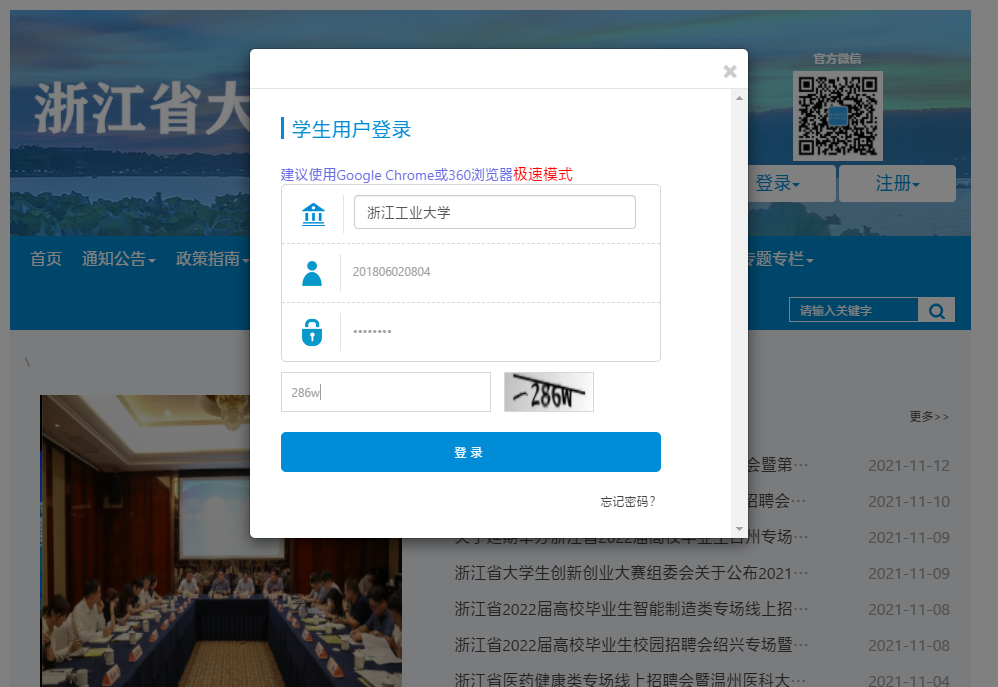The image size is (998, 687).
Task: Close the login dialog with X
Action: 730,71
